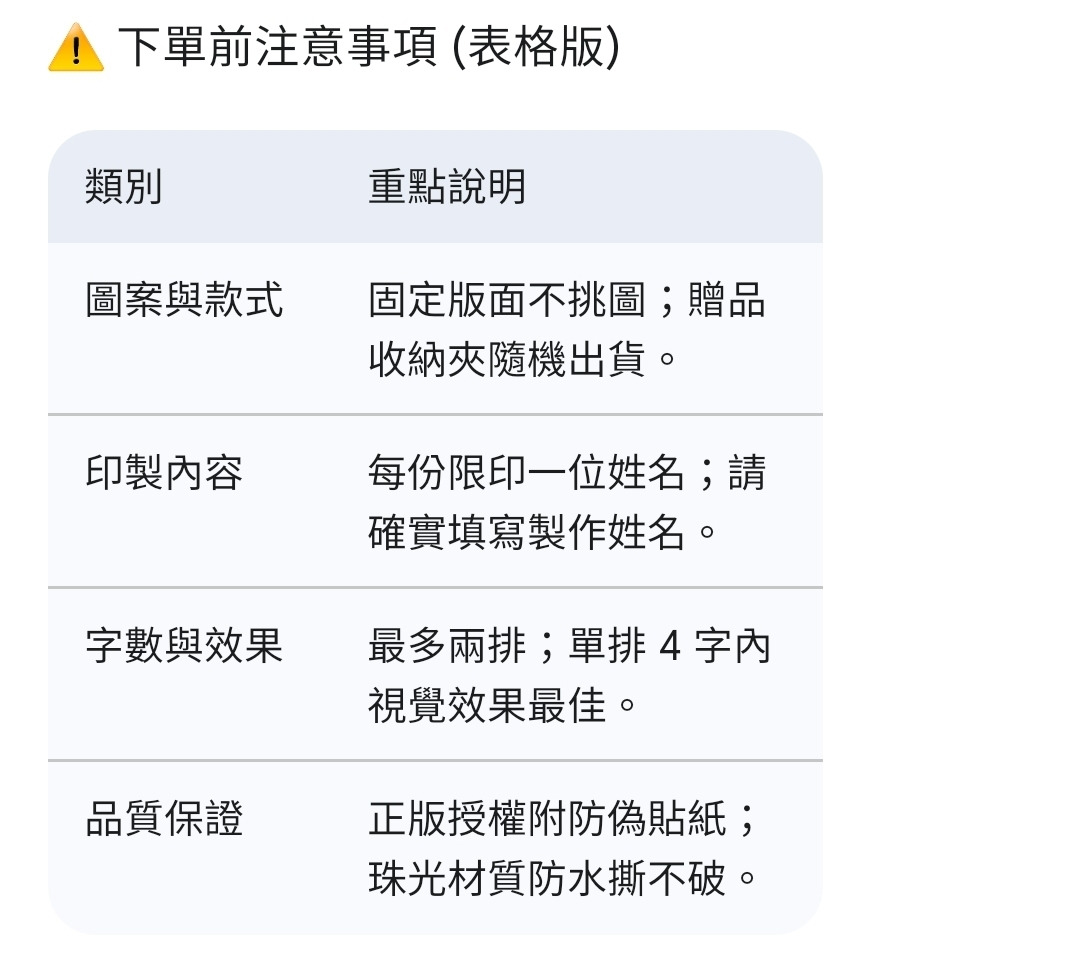Click the number 4 in the table

coord(670,648)
